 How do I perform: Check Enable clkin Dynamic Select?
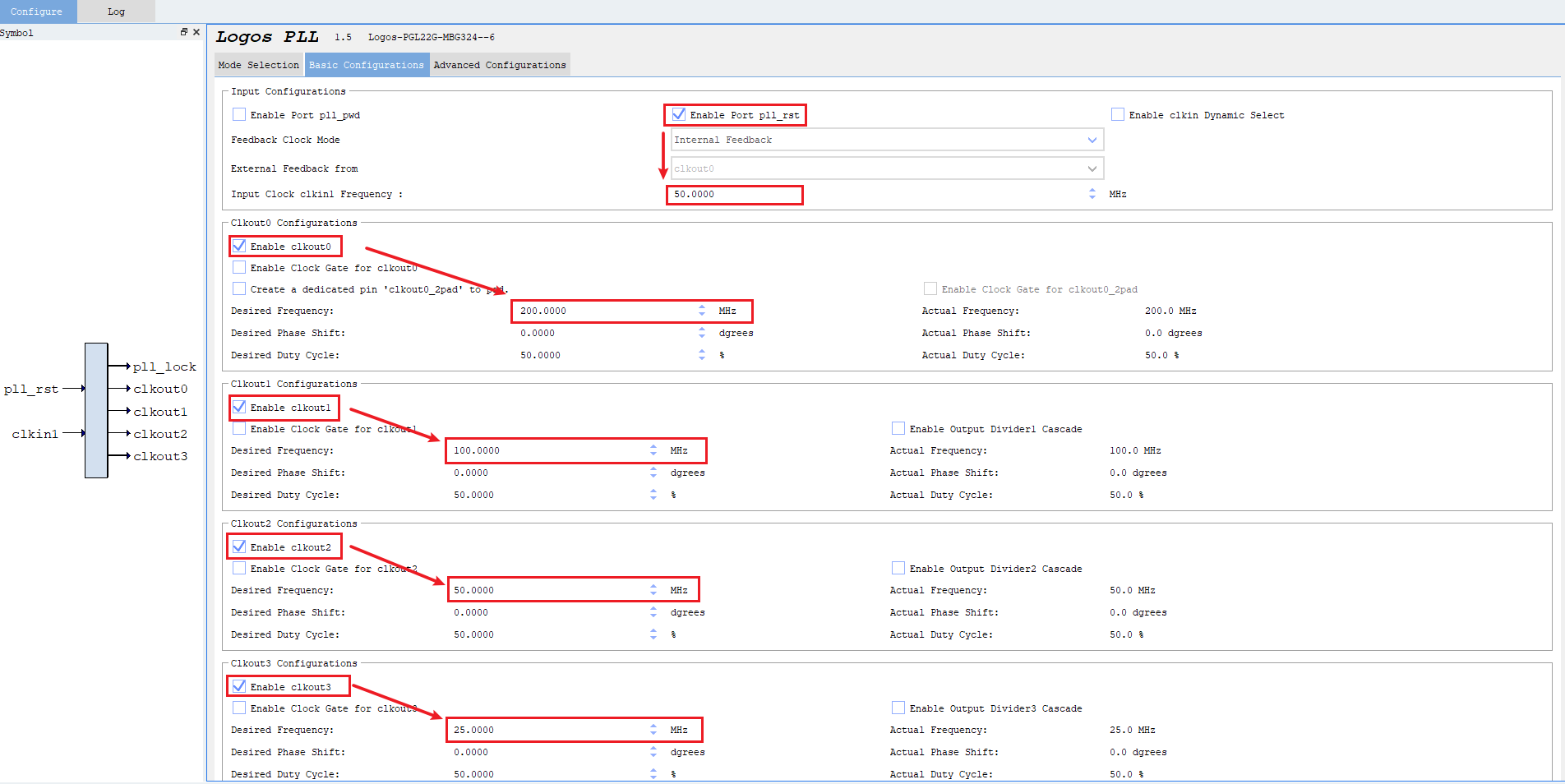(x=1118, y=114)
